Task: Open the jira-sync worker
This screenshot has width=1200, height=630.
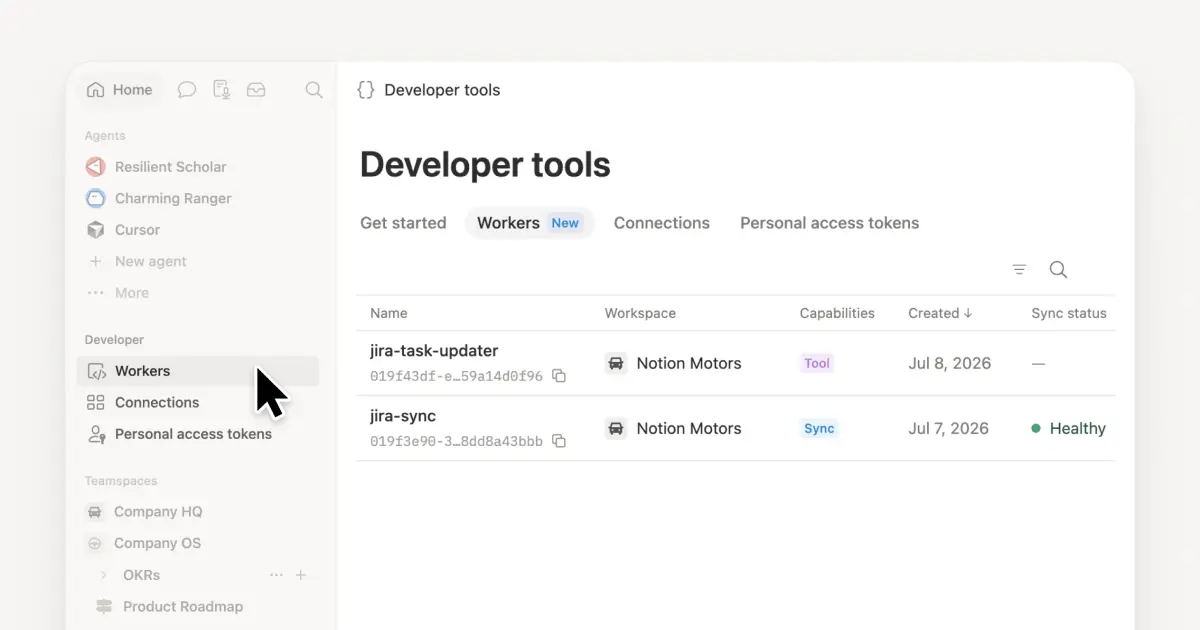Action: point(403,416)
